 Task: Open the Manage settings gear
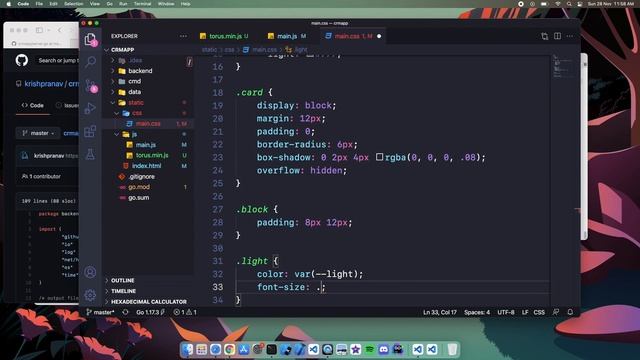click(x=90, y=295)
